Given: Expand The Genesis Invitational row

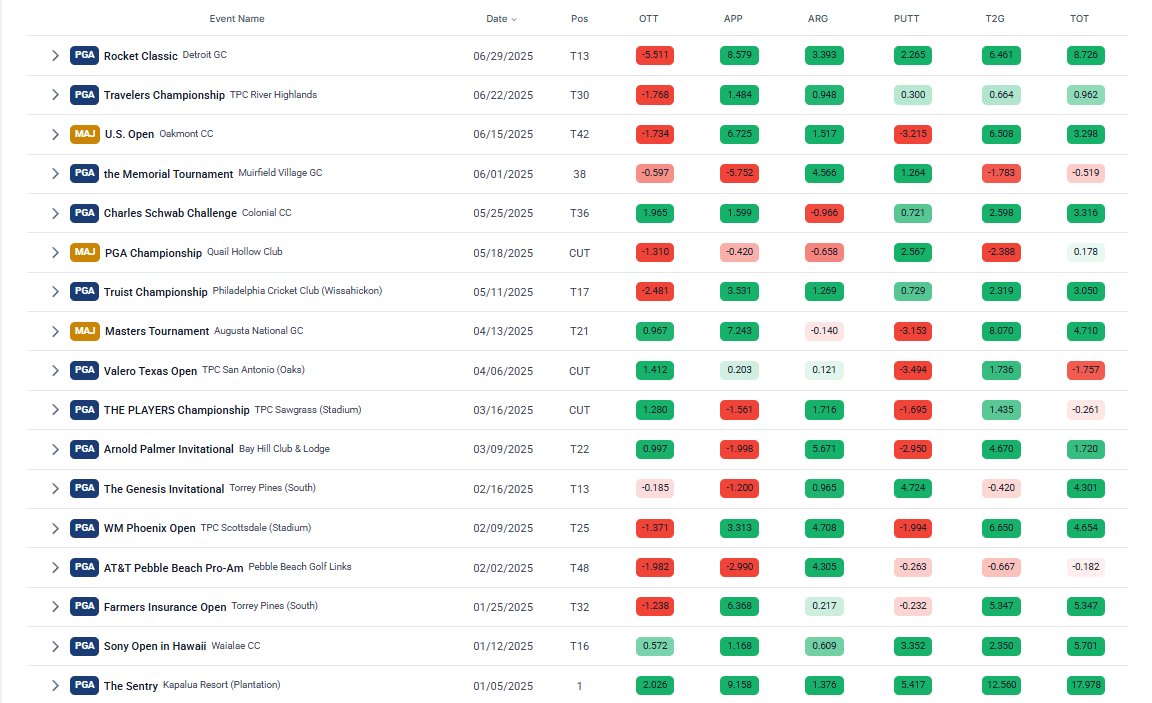Looking at the screenshot, I should tap(55, 489).
